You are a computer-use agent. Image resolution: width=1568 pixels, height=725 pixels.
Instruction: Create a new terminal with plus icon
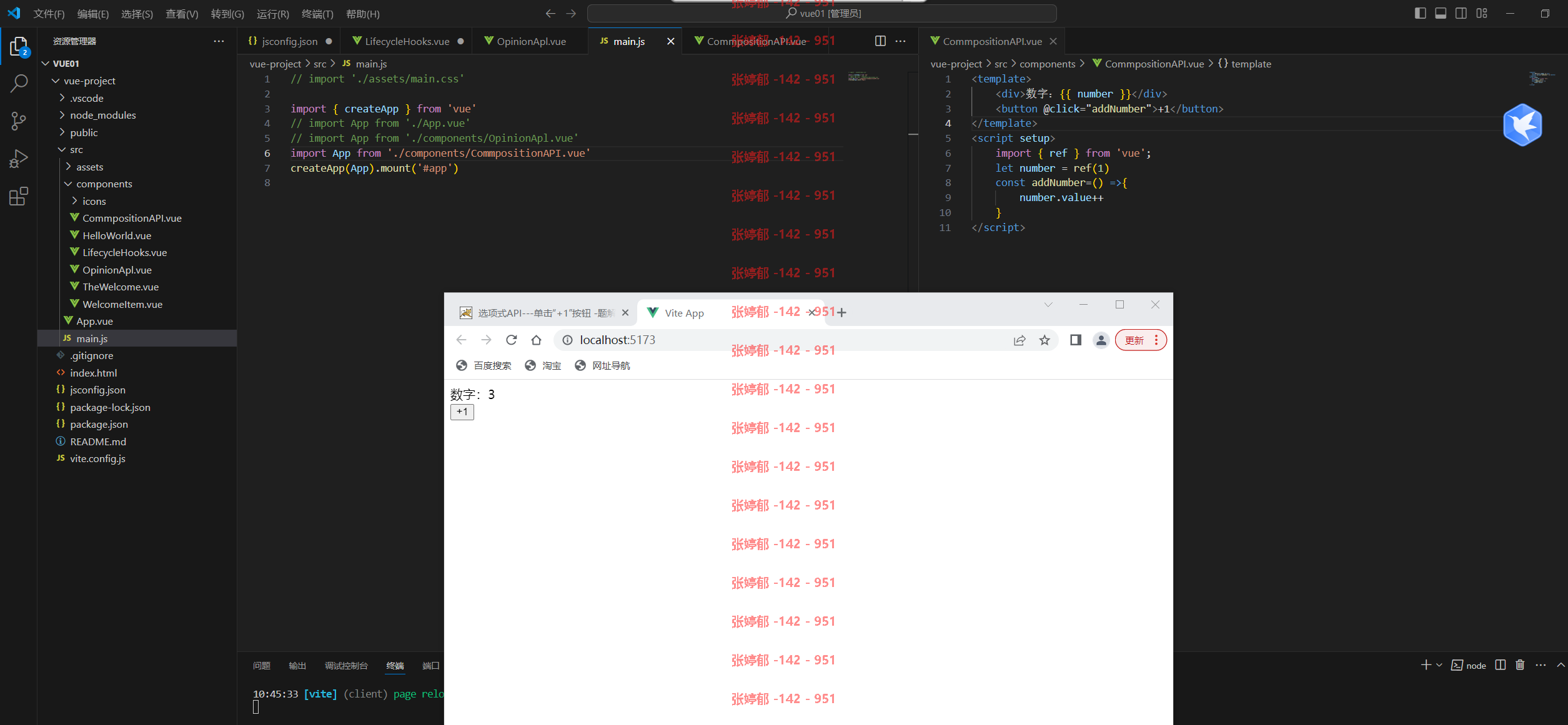pyautogui.click(x=1426, y=665)
